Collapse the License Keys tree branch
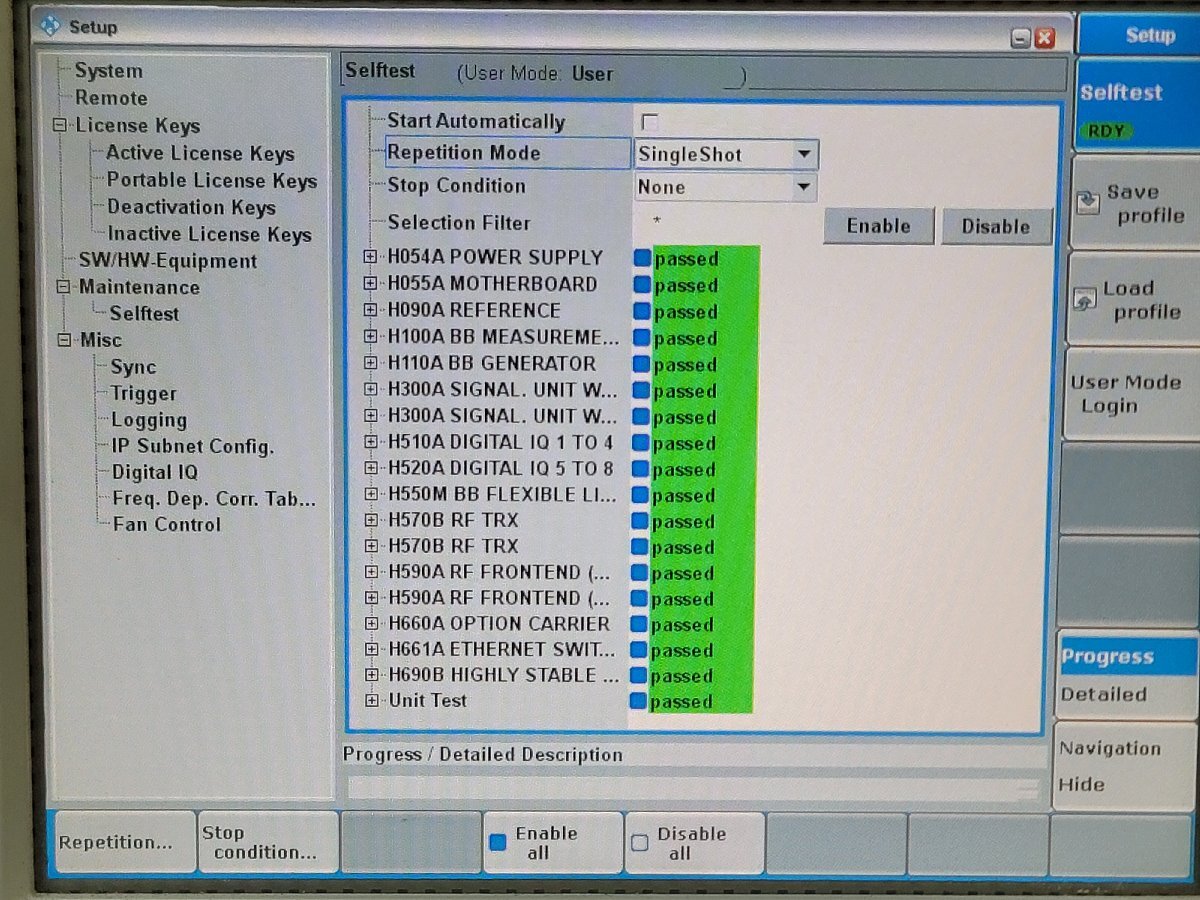Screen dimensions: 1200x900 point(60,126)
